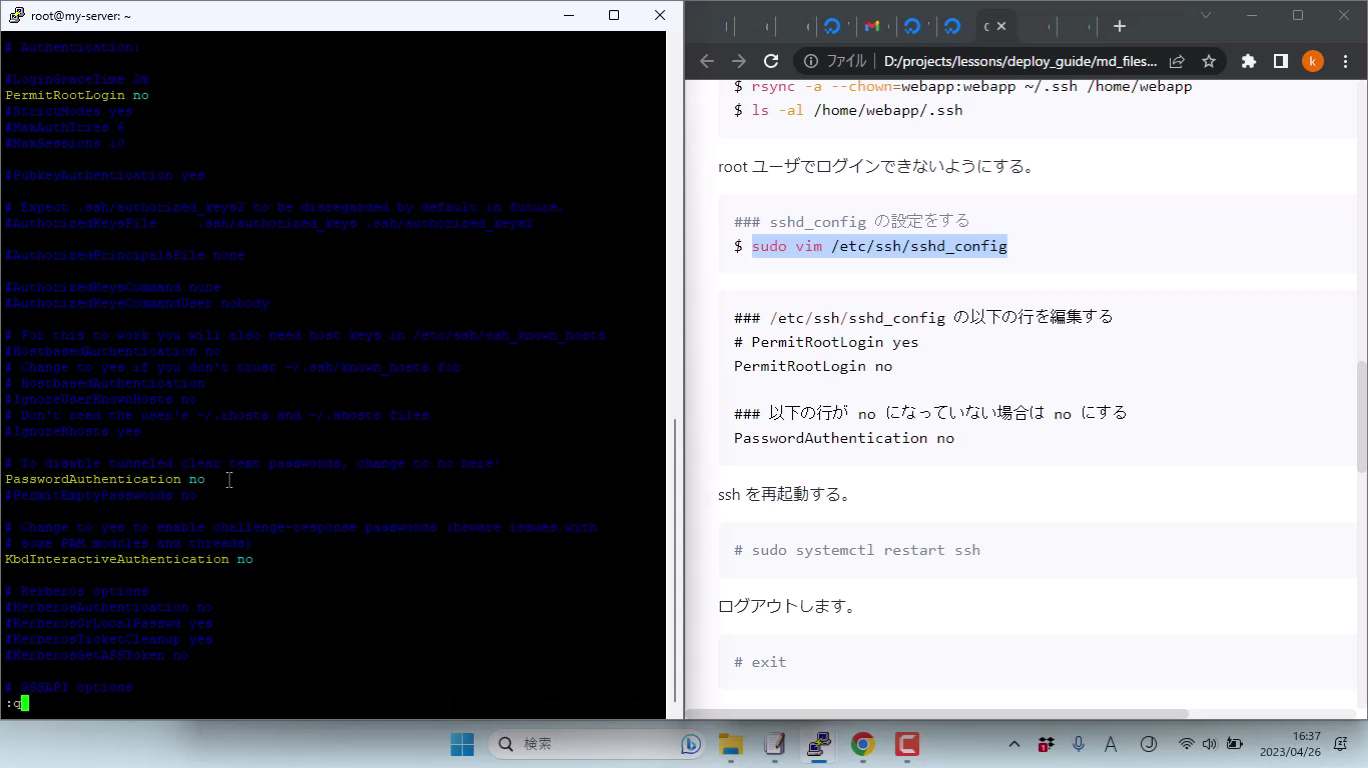This screenshot has width=1368, height=768.
Task: Toggle bookmark star for this page
Action: coord(1208,61)
